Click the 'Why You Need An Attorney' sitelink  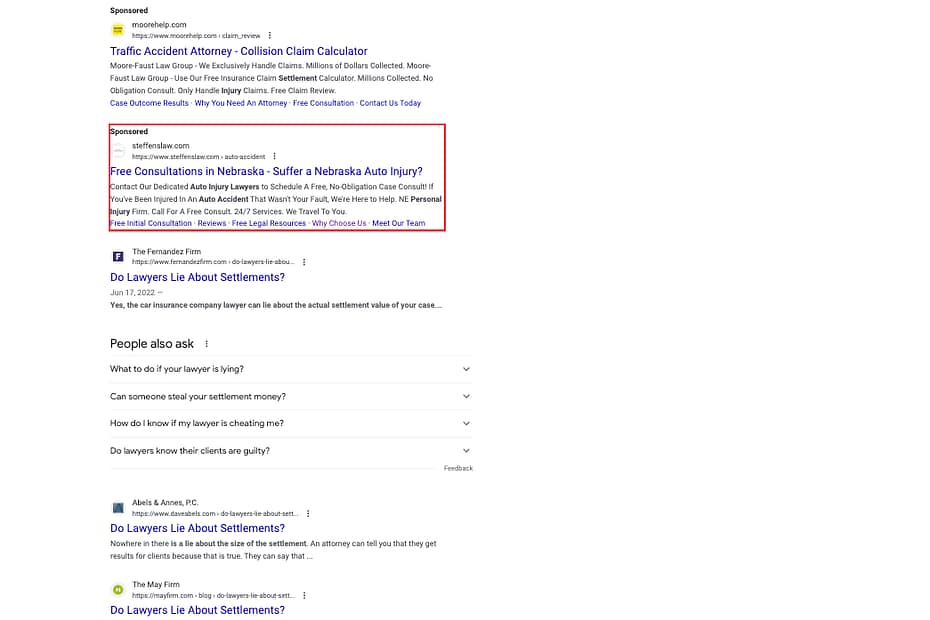[x=241, y=103]
